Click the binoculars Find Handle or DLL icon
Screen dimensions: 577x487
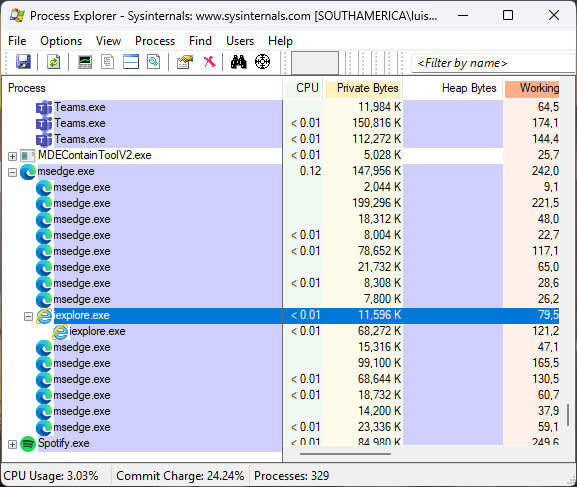pos(238,62)
